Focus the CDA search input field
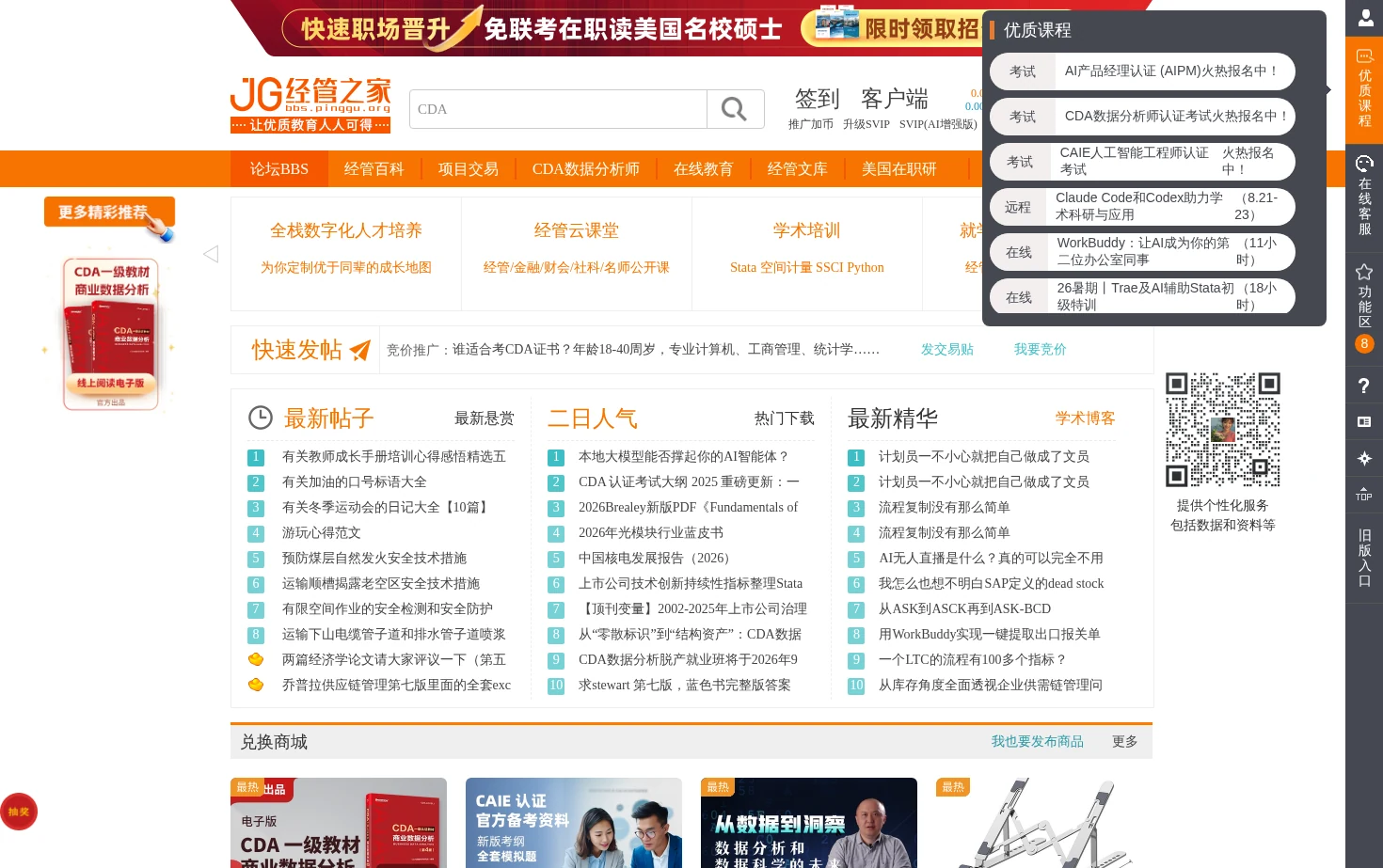1383x868 pixels. click(x=558, y=109)
